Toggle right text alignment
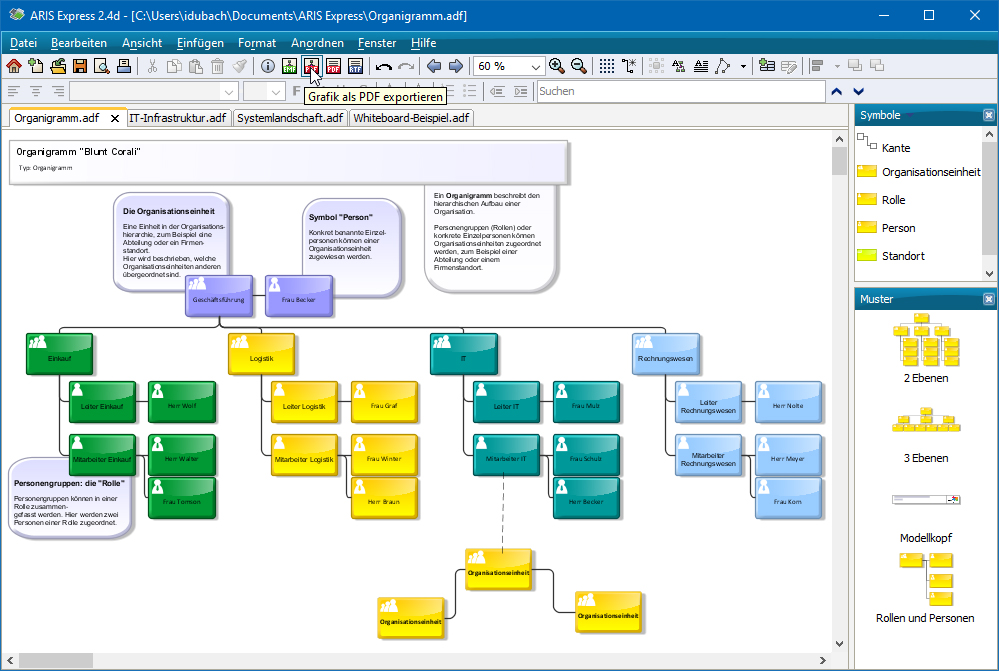999x671 pixels. pyautogui.click(x=58, y=92)
